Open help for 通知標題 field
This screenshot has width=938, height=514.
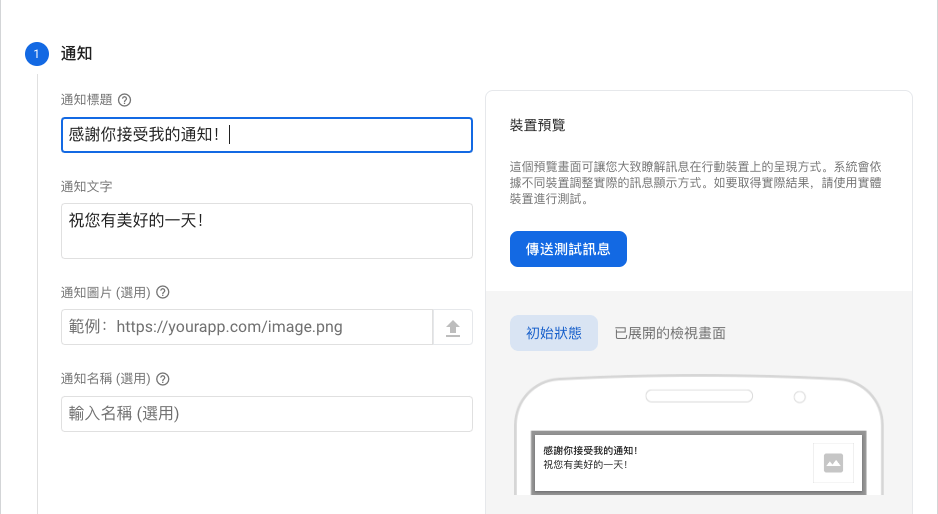pyautogui.click(x=124, y=100)
